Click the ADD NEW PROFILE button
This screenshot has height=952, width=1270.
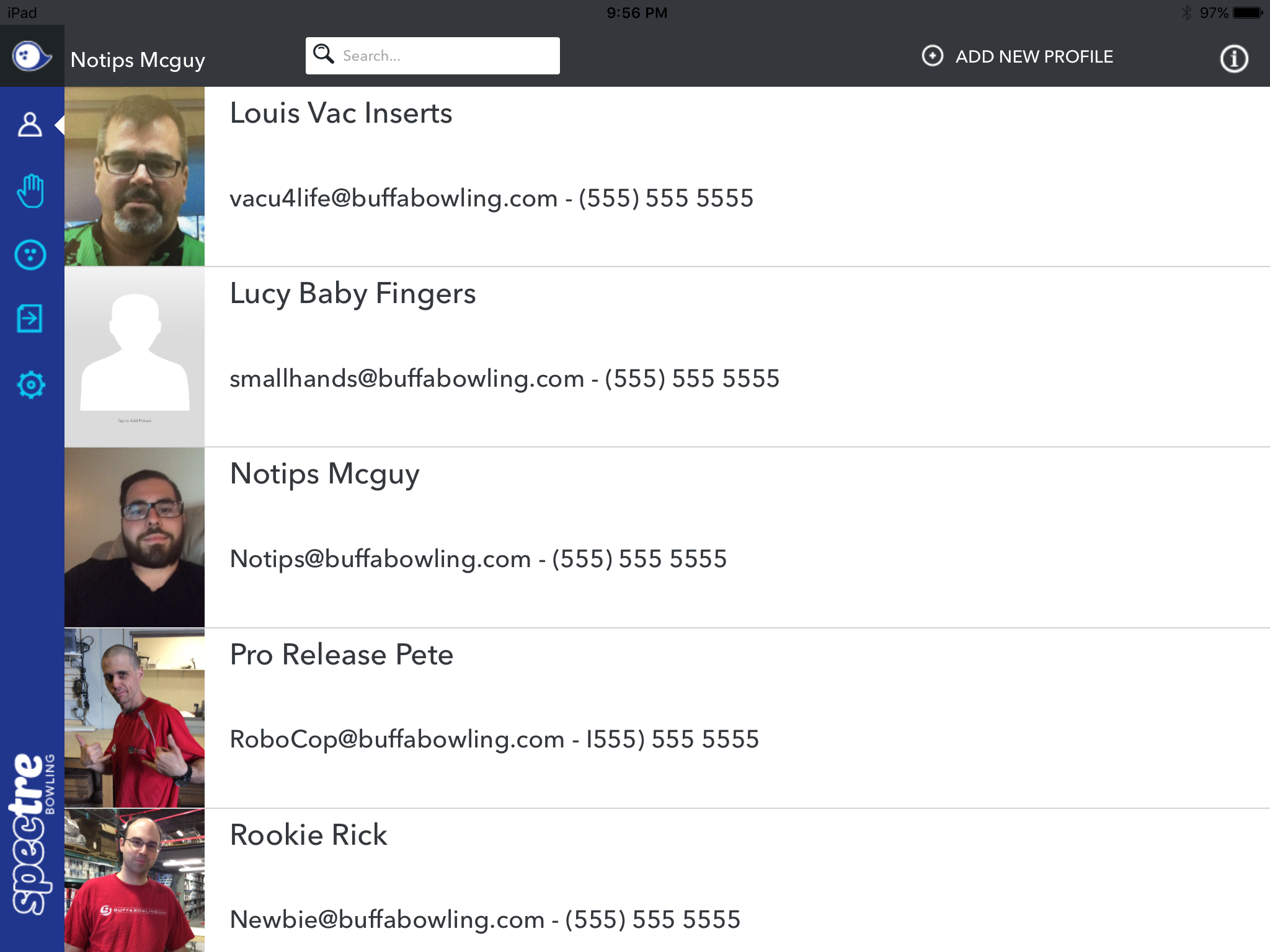[x=1033, y=56]
